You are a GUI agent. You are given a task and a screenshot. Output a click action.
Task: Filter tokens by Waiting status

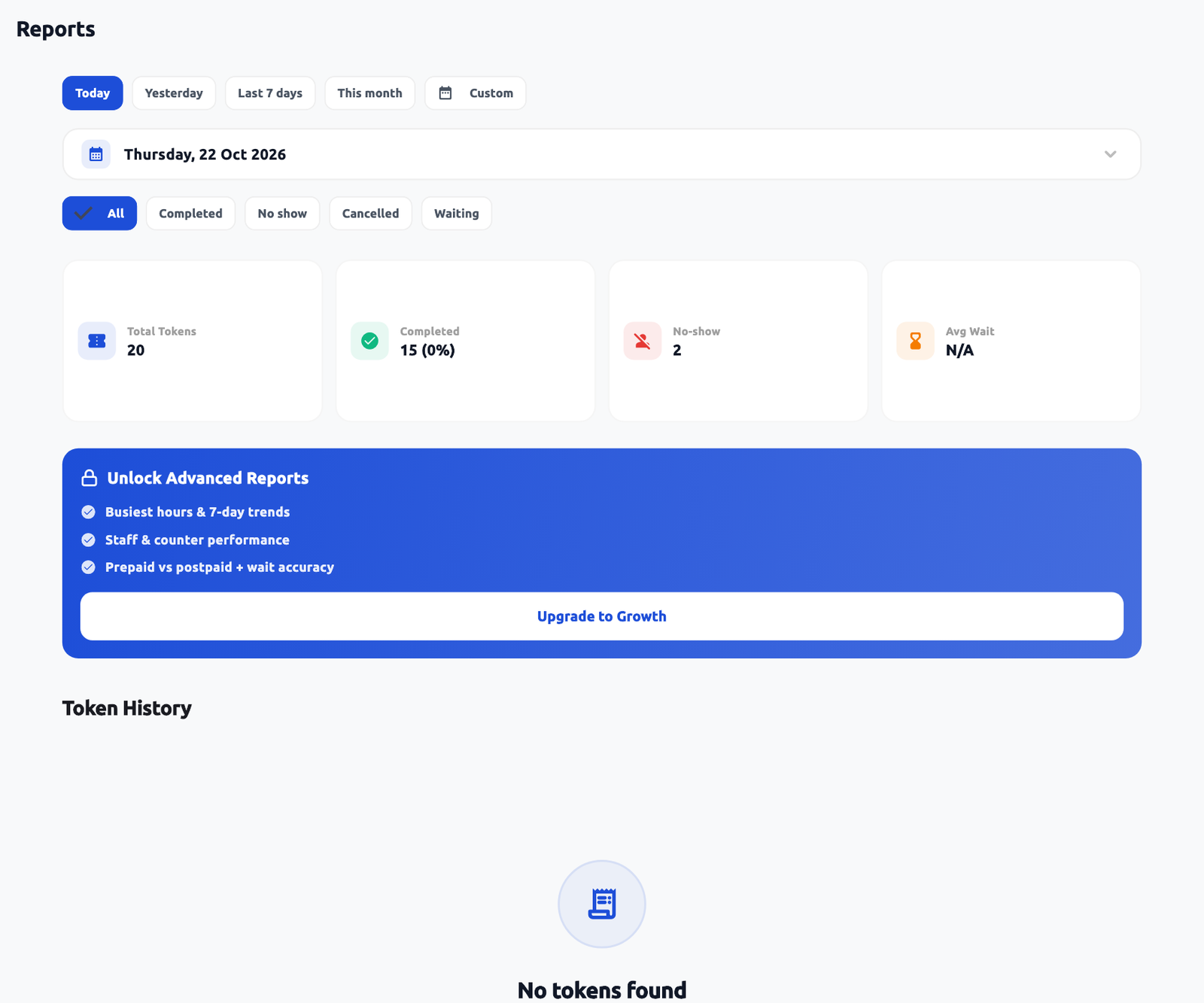[457, 214]
